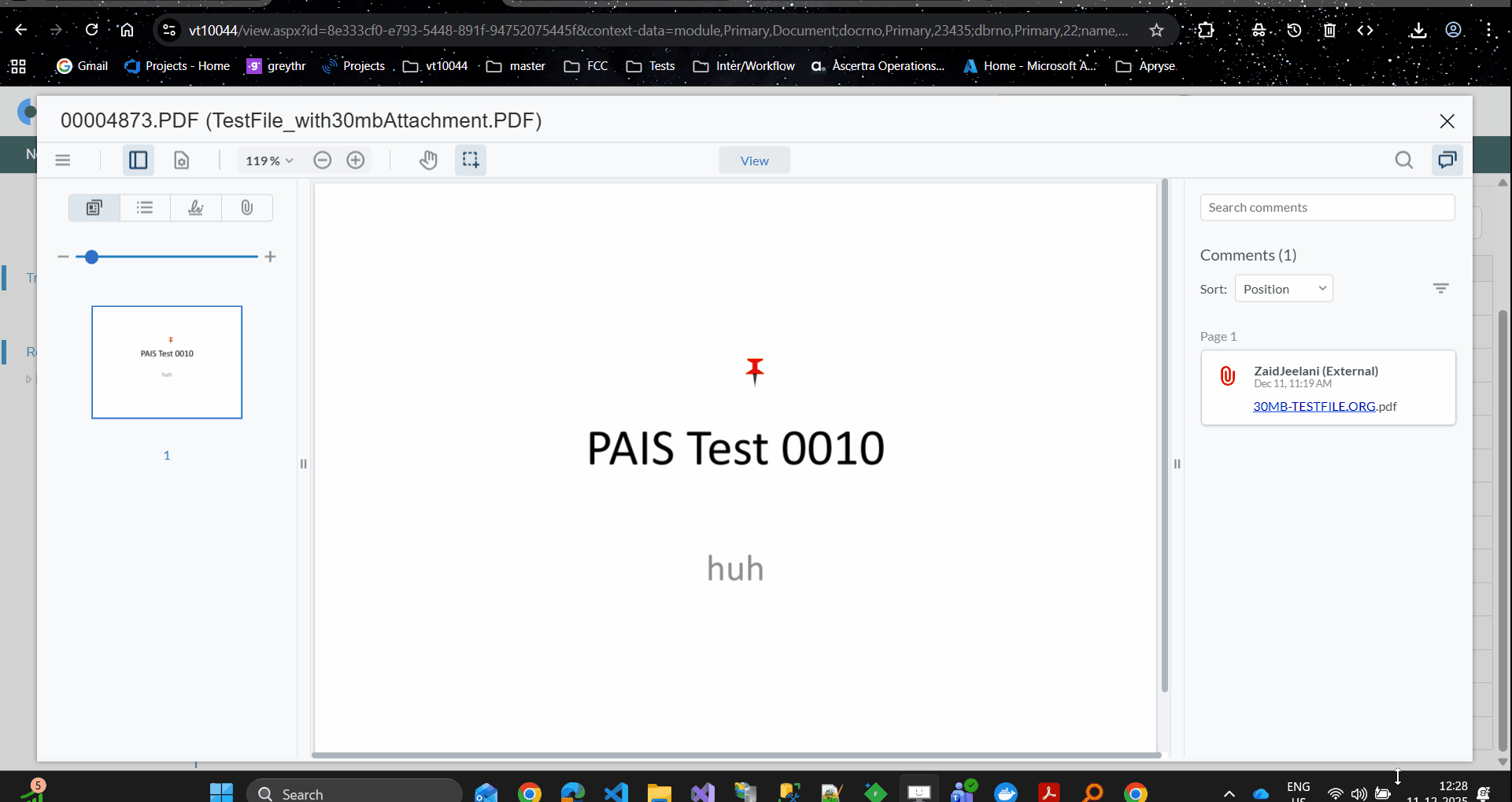
Task: Open the hamburger menu in viewer toolbar
Action: [63, 161]
